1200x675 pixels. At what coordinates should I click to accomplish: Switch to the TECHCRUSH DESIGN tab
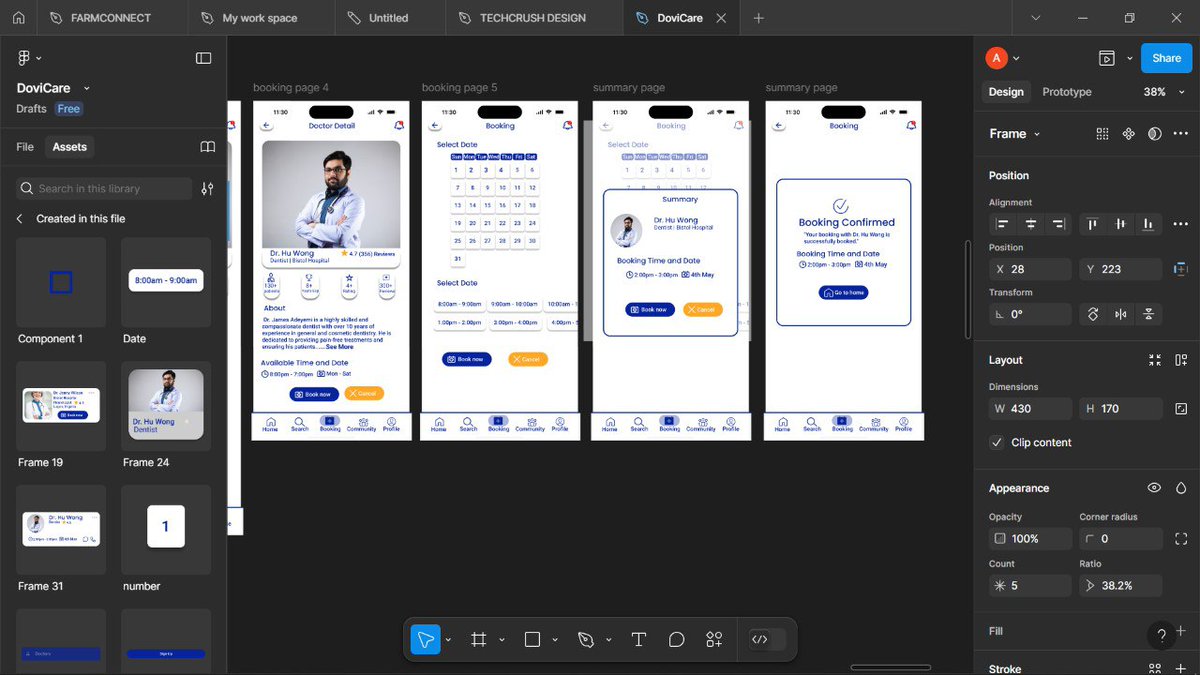coord(532,18)
